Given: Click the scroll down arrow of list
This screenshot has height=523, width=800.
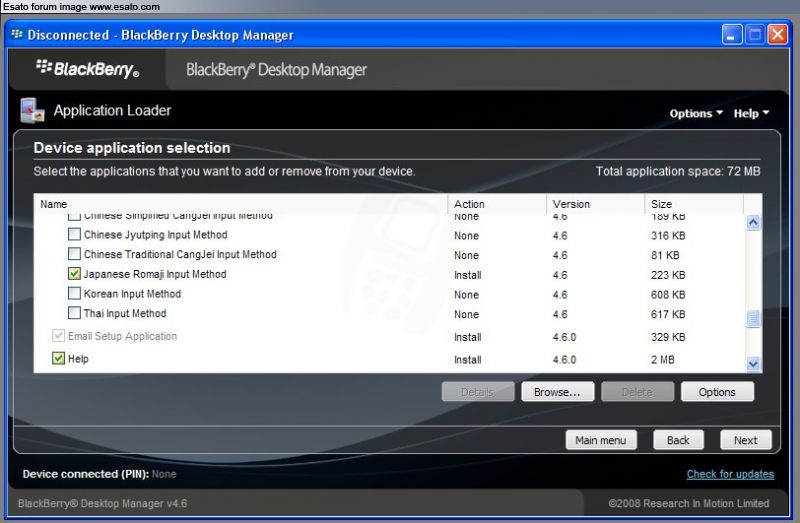Looking at the screenshot, I should point(753,364).
